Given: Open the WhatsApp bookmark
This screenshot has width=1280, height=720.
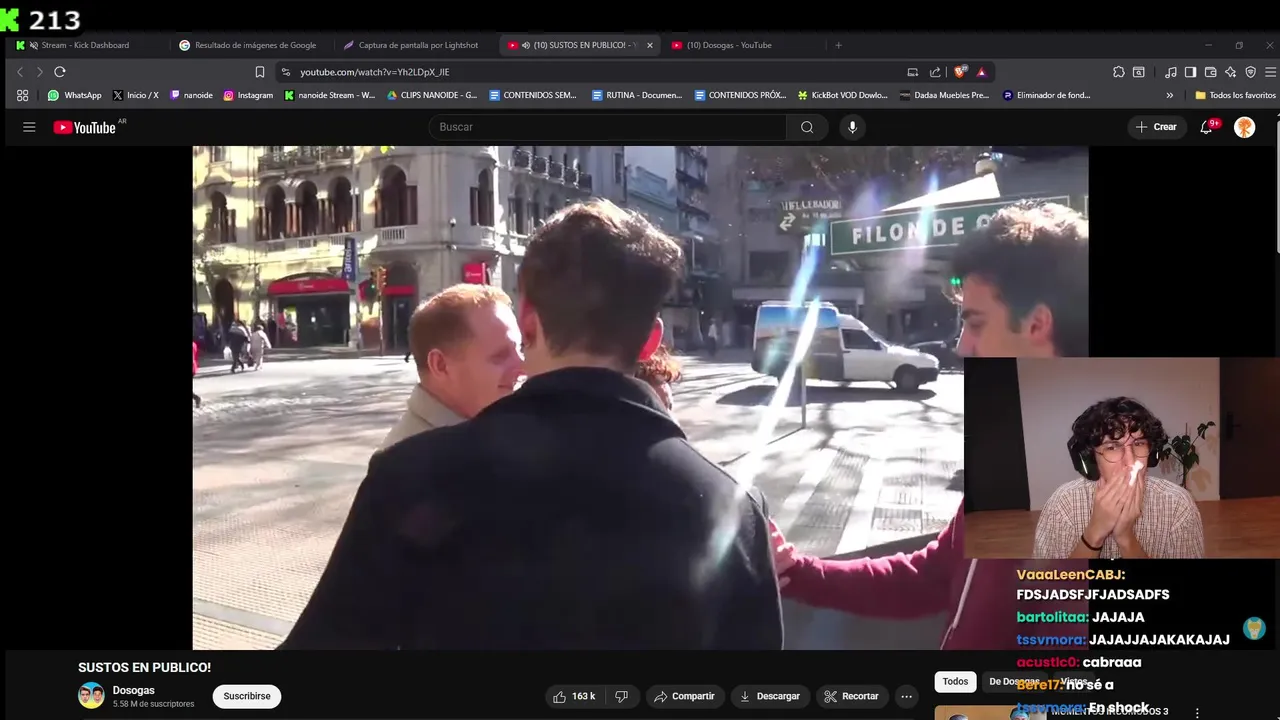Looking at the screenshot, I should 74,95.
